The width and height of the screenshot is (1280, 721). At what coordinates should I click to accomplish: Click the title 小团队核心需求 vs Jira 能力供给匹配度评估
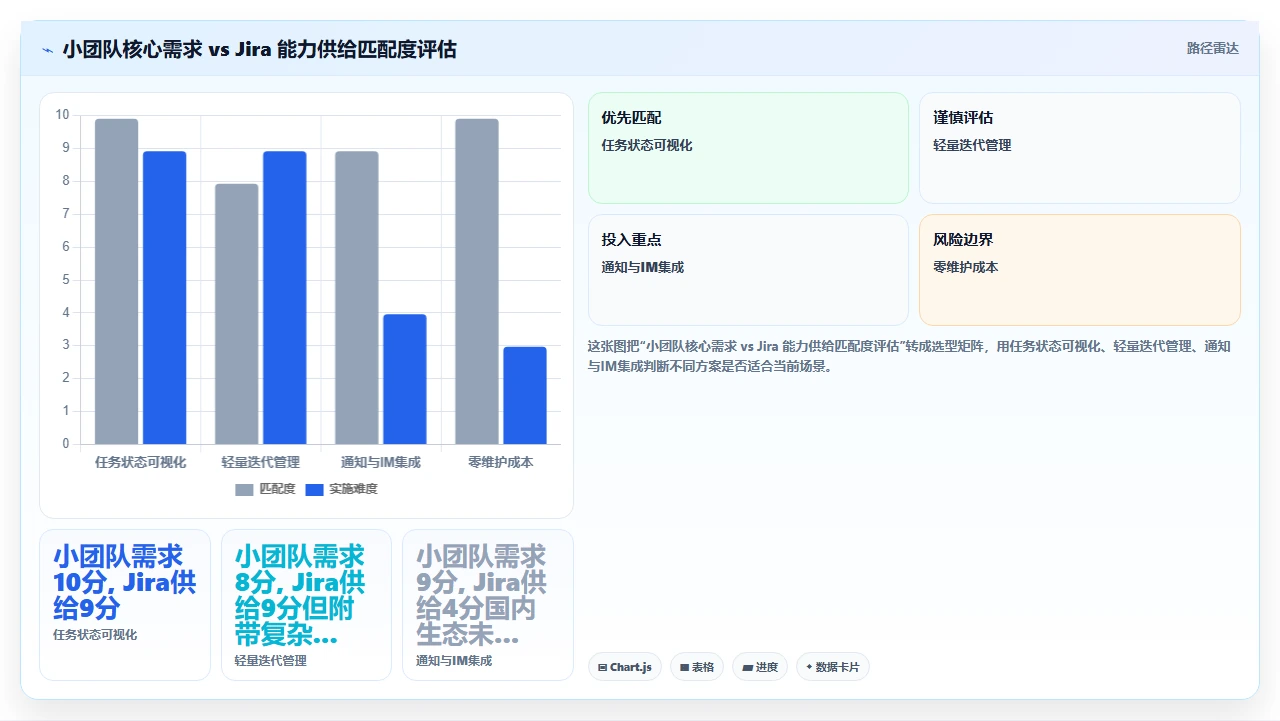(260, 49)
